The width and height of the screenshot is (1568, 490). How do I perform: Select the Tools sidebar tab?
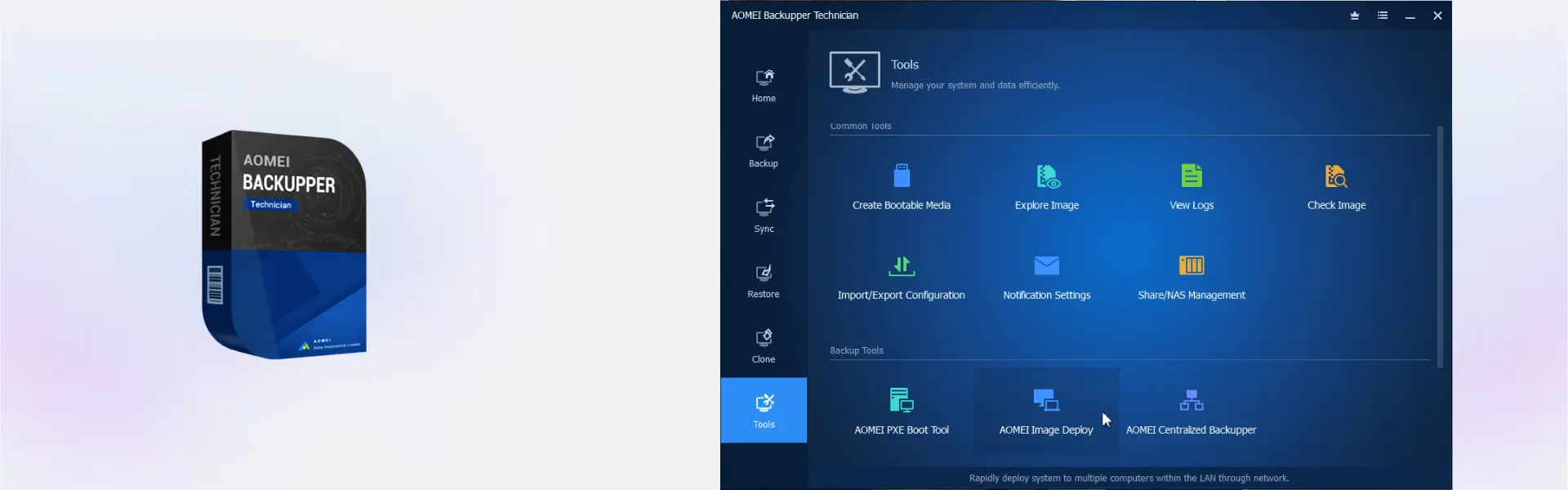[764, 410]
